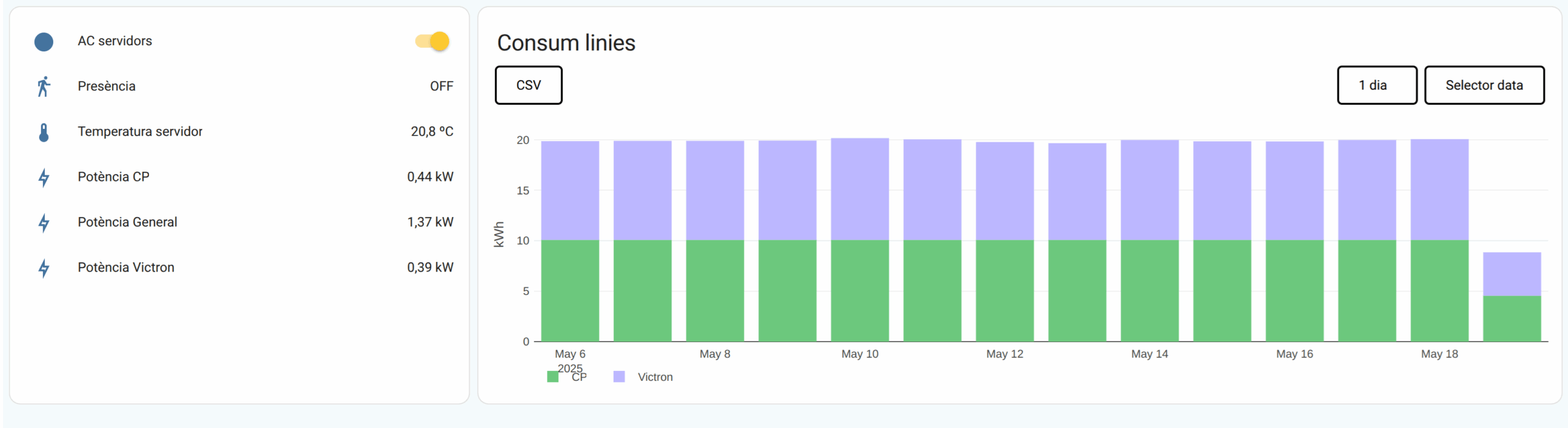Download chart data with CSV button
The image size is (1568, 428).
528,85
